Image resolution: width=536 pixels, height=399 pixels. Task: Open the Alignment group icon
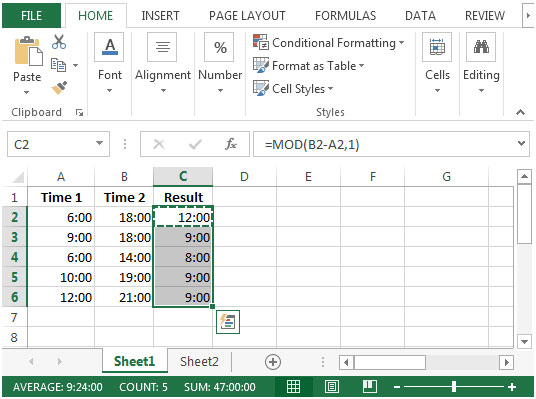[x=162, y=47]
